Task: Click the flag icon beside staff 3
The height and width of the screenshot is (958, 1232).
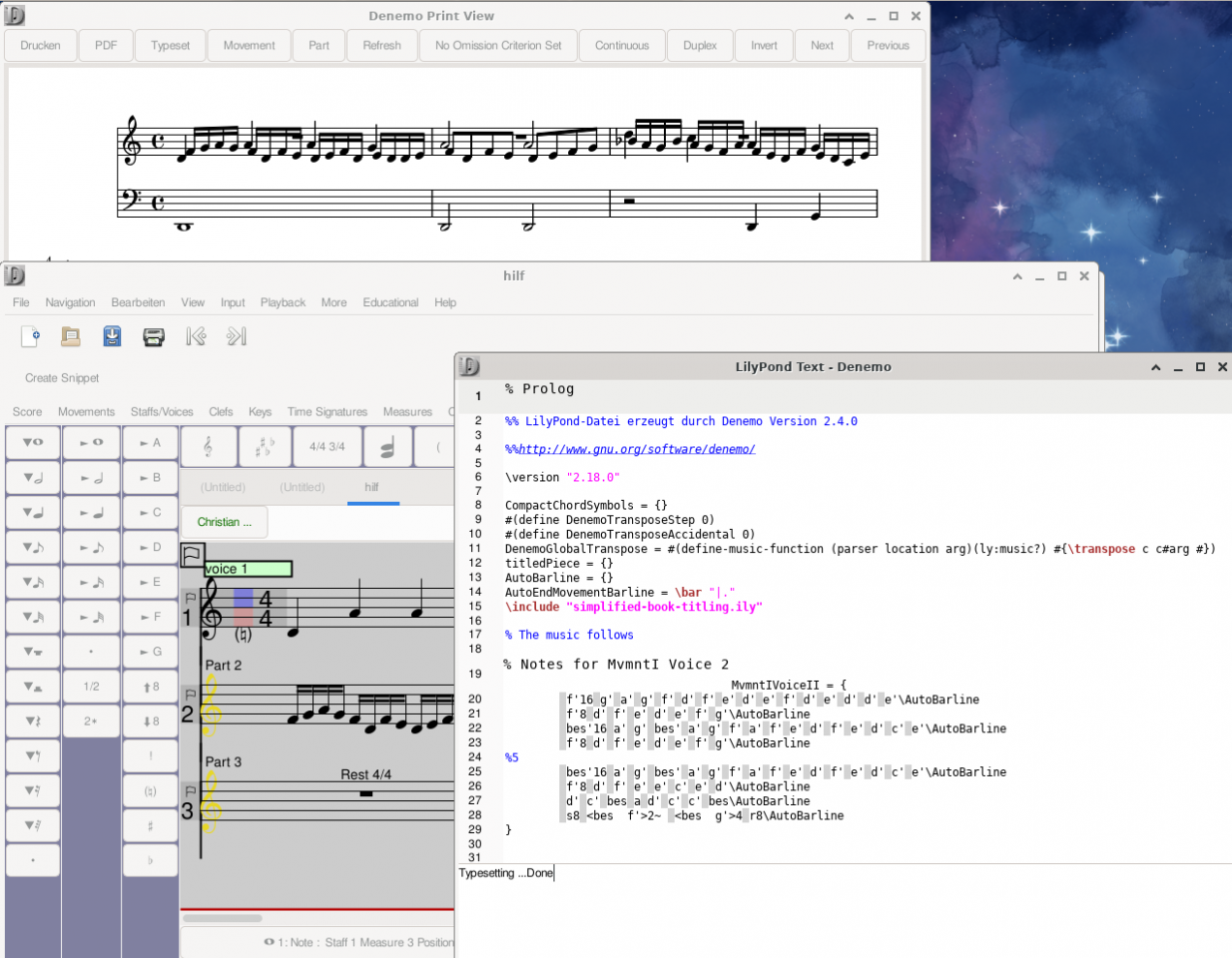Action: click(191, 791)
